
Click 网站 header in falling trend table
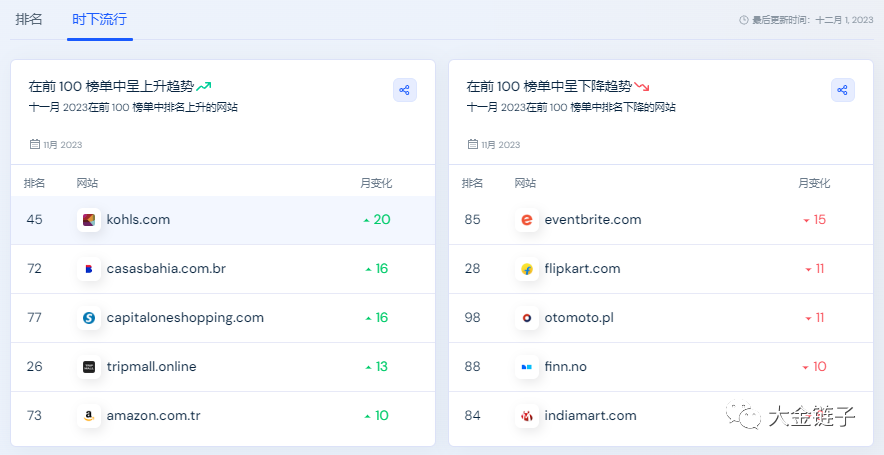coord(525,183)
